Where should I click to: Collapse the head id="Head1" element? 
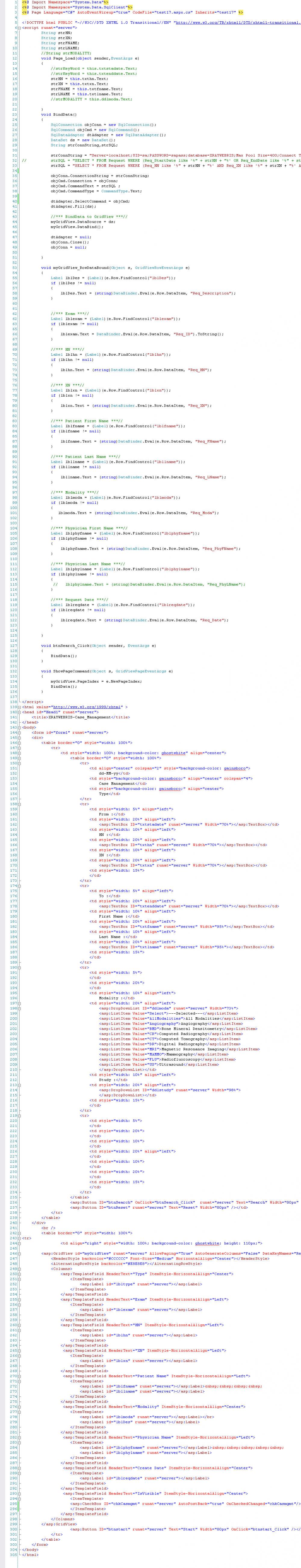pos(20,712)
